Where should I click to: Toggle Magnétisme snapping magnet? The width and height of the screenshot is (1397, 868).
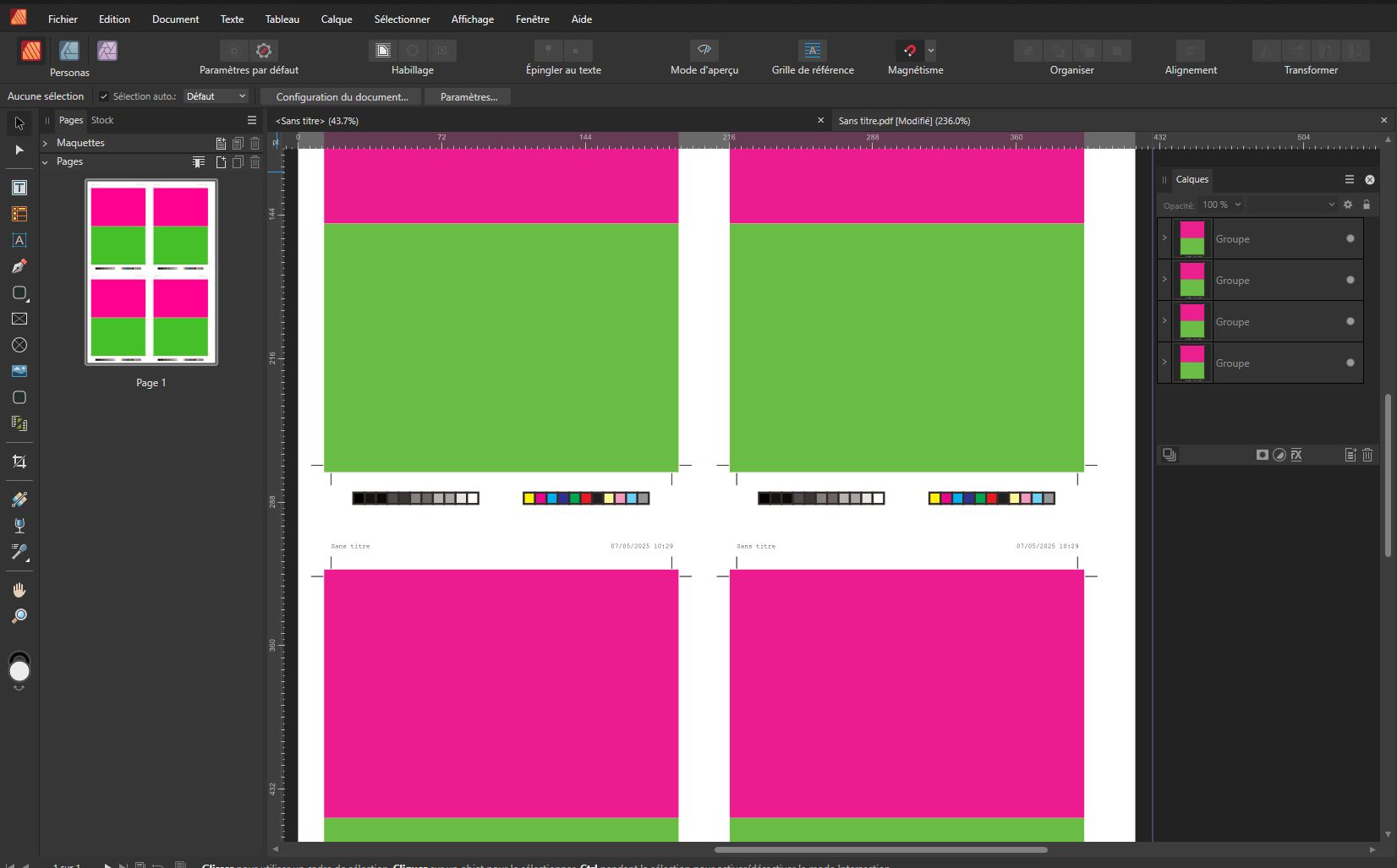910,51
